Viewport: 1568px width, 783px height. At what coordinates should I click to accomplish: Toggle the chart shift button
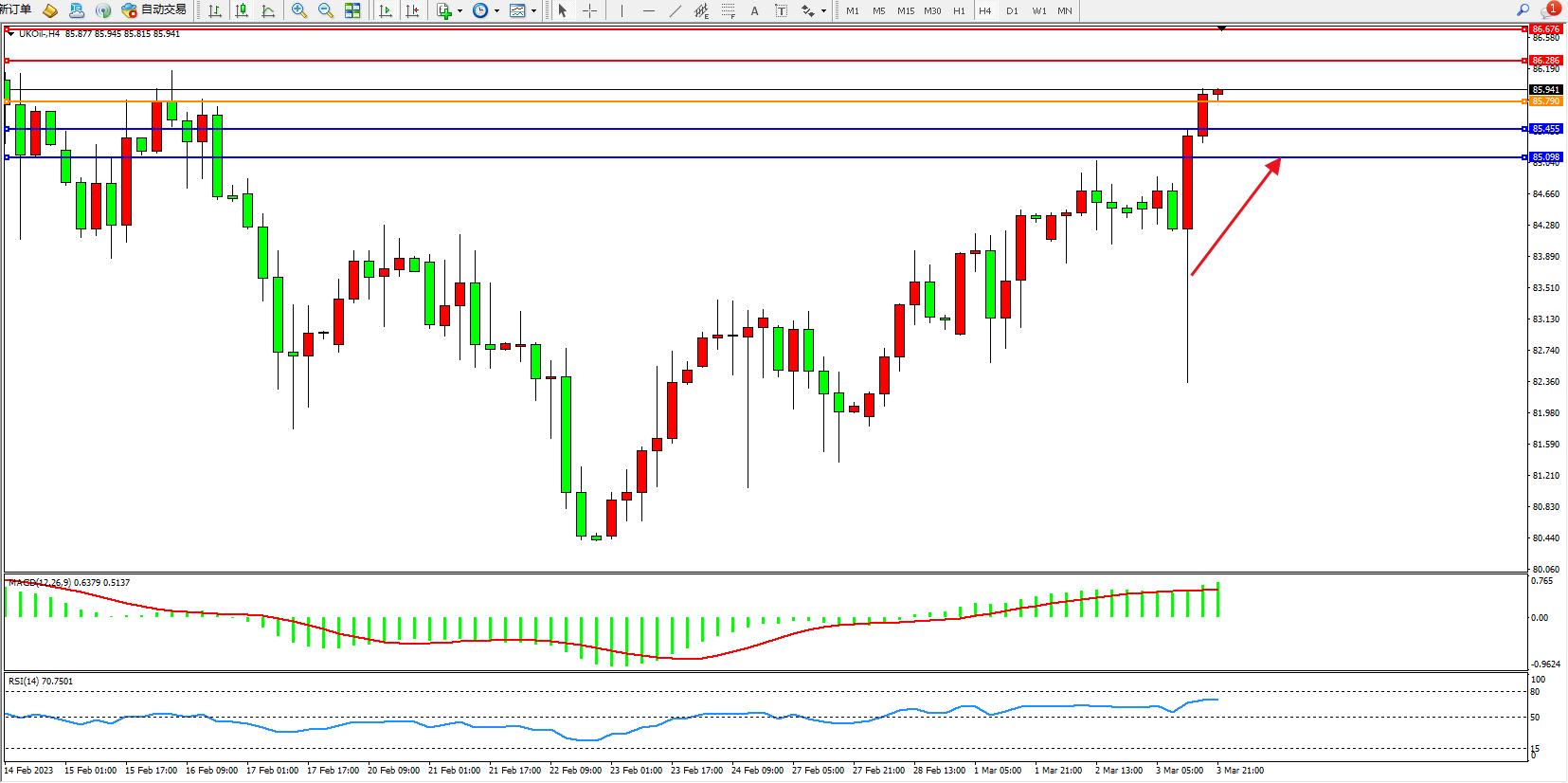tap(412, 10)
